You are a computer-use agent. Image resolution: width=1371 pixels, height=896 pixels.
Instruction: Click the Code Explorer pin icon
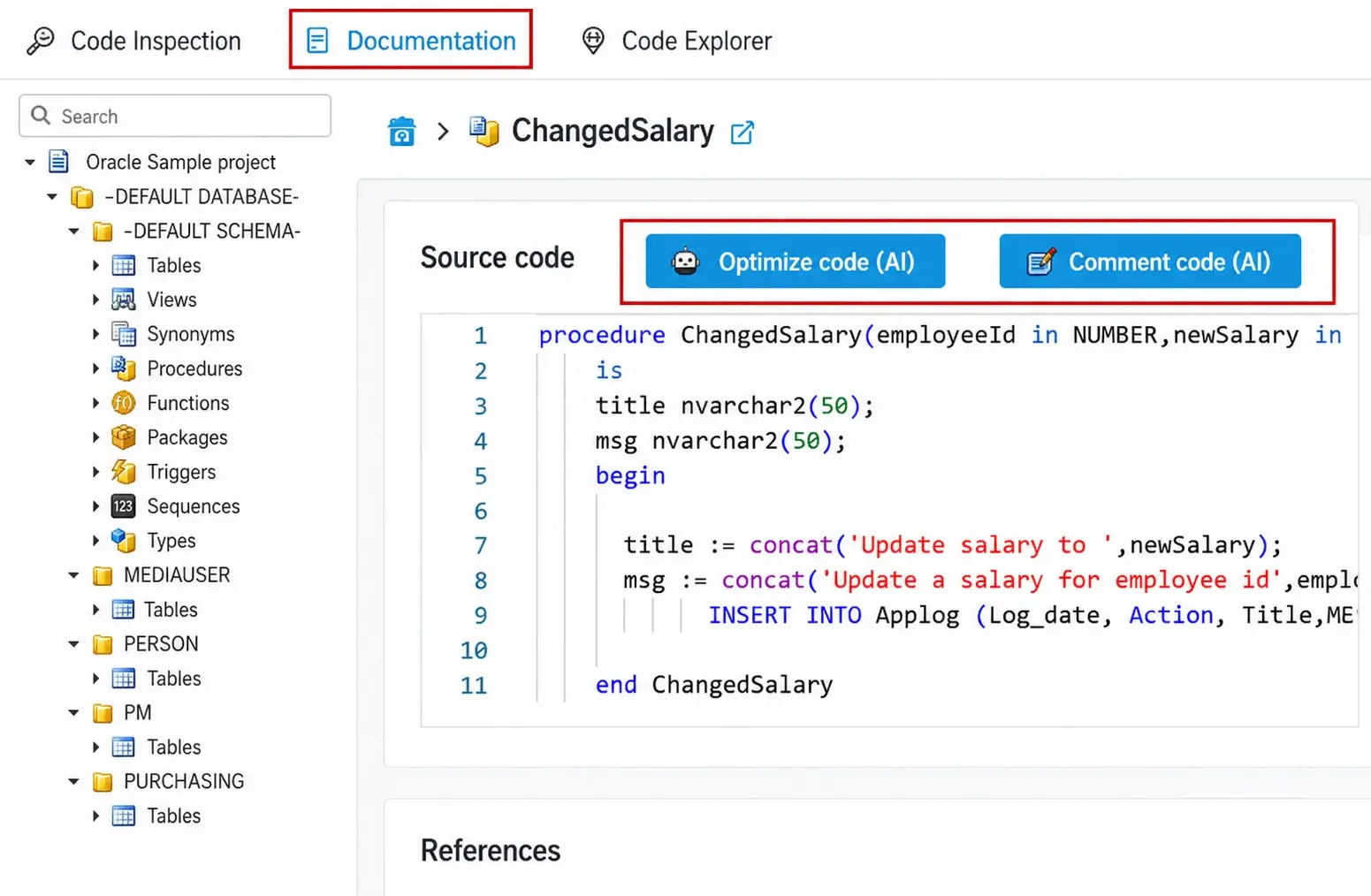593,41
